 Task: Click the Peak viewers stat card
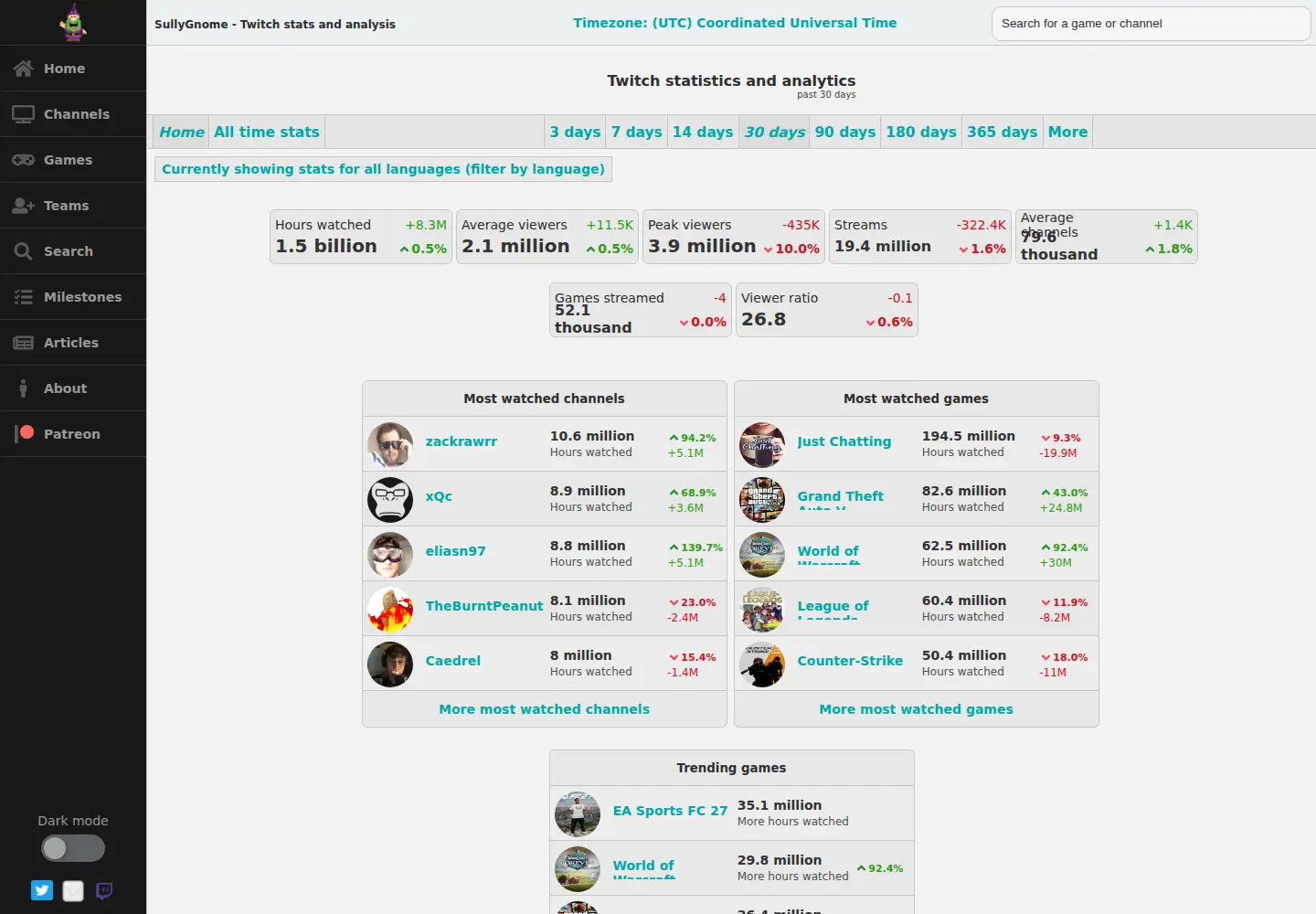(734, 237)
